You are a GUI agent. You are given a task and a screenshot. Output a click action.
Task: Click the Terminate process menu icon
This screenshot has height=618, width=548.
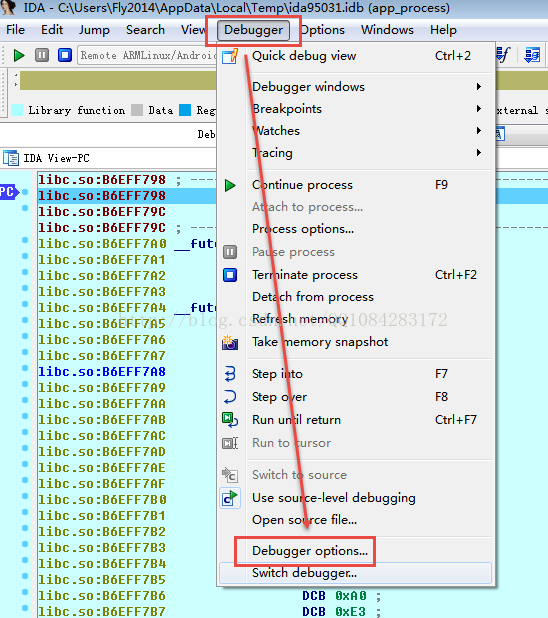coord(230,275)
